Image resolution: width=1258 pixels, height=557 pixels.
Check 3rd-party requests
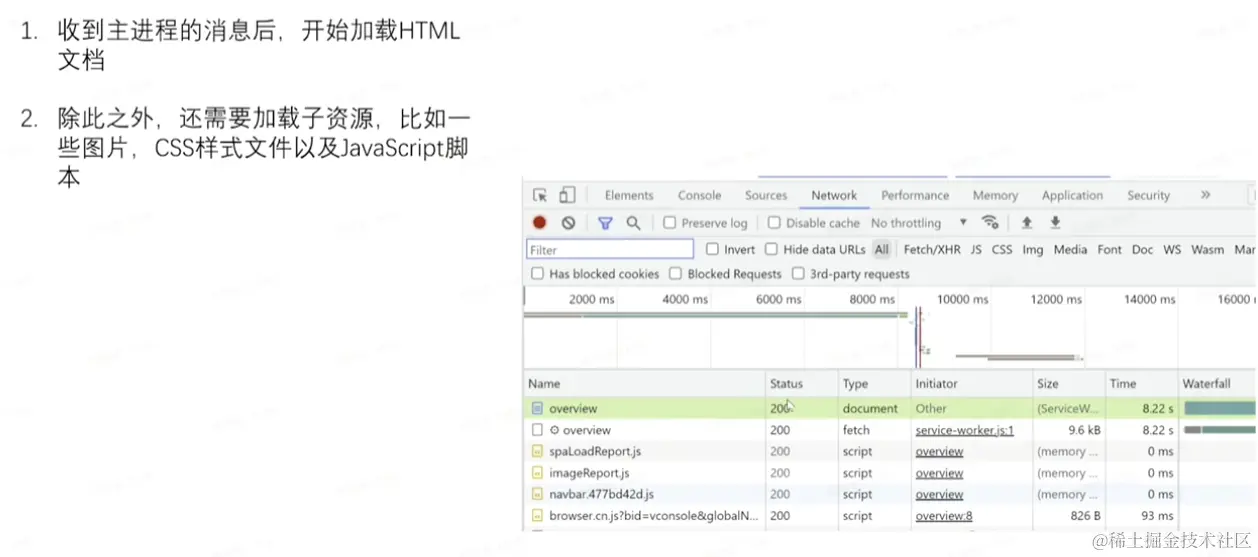tap(798, 274)
